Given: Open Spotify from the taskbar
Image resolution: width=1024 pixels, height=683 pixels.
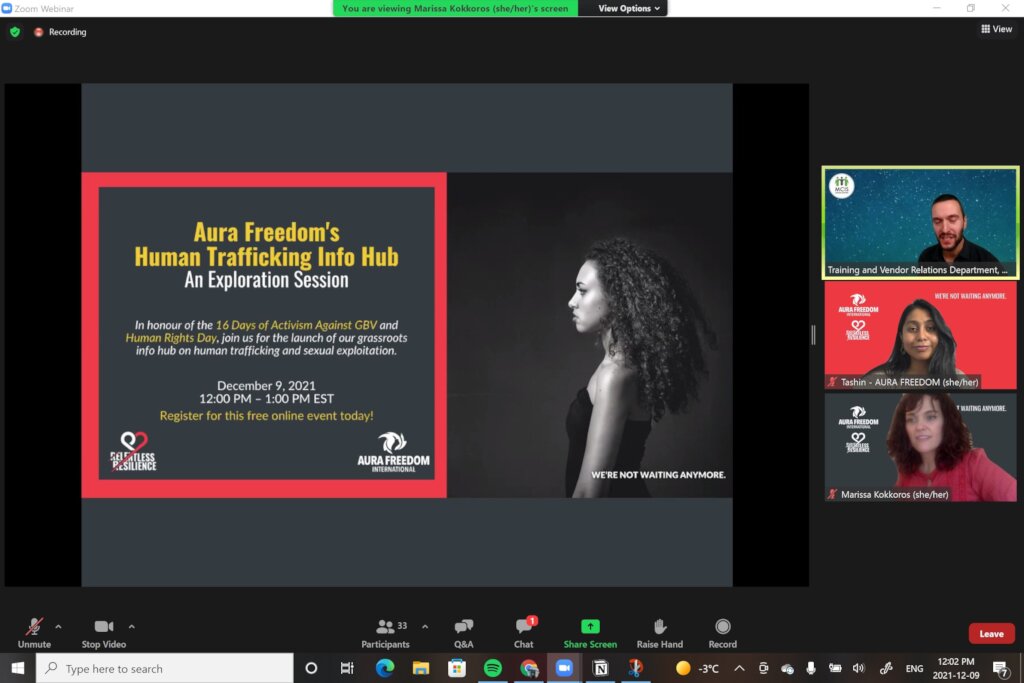Looking at the screenshot, I should [x=493, y=668].
